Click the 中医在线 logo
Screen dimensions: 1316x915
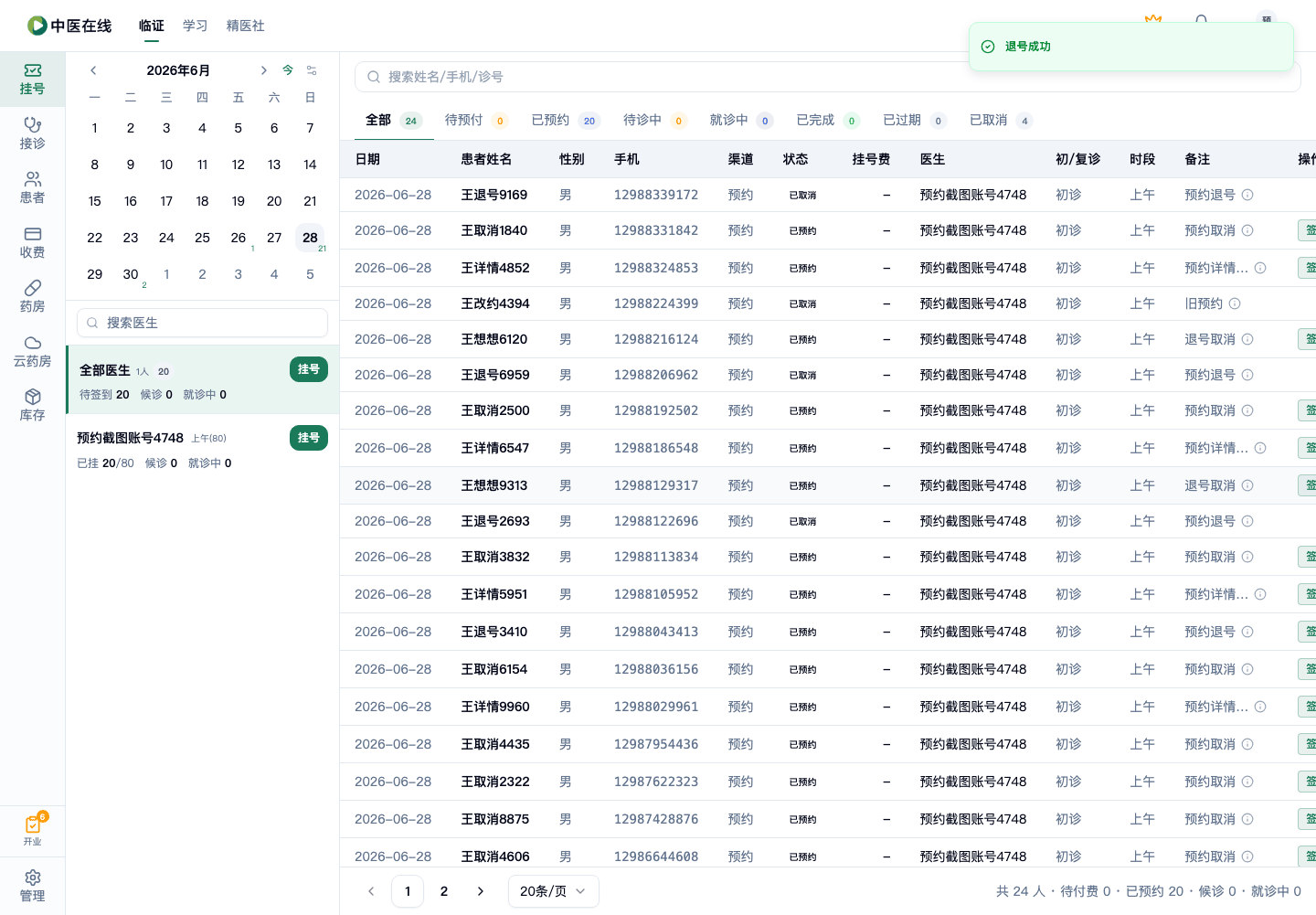pyautogui.click(x=69, y=26)
